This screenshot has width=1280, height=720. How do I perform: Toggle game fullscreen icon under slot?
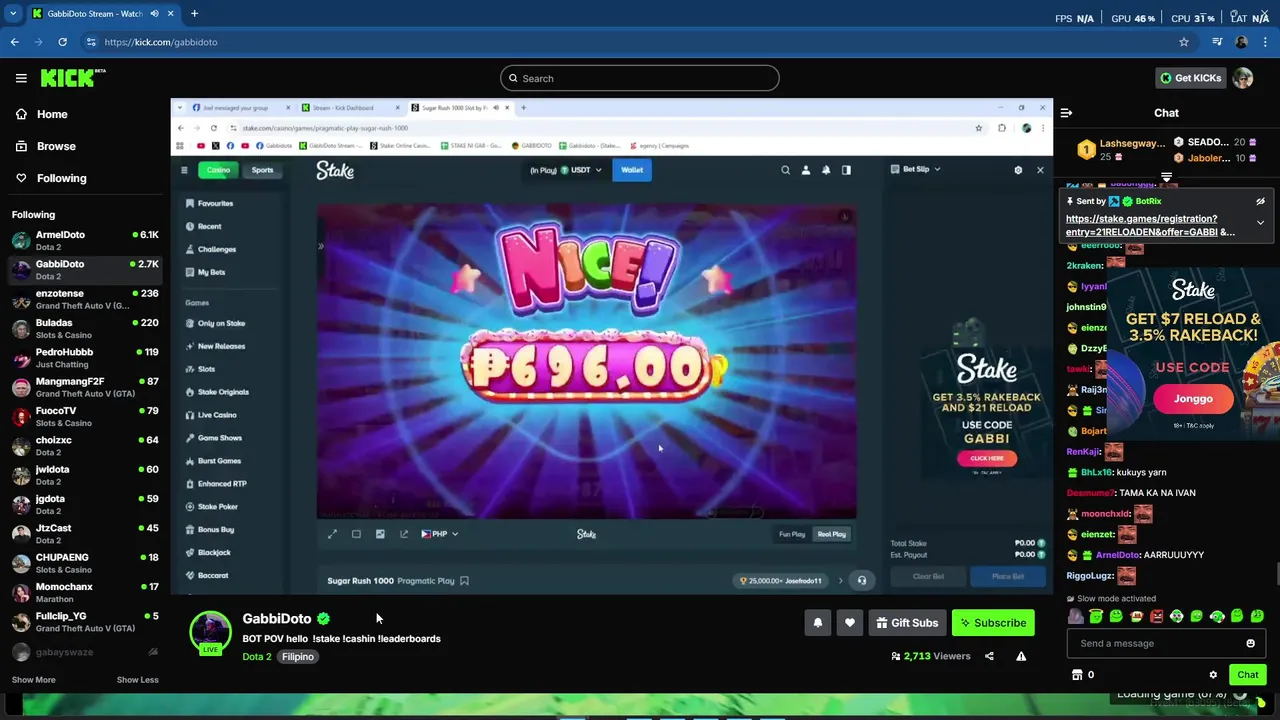click(x=332, y=534)
